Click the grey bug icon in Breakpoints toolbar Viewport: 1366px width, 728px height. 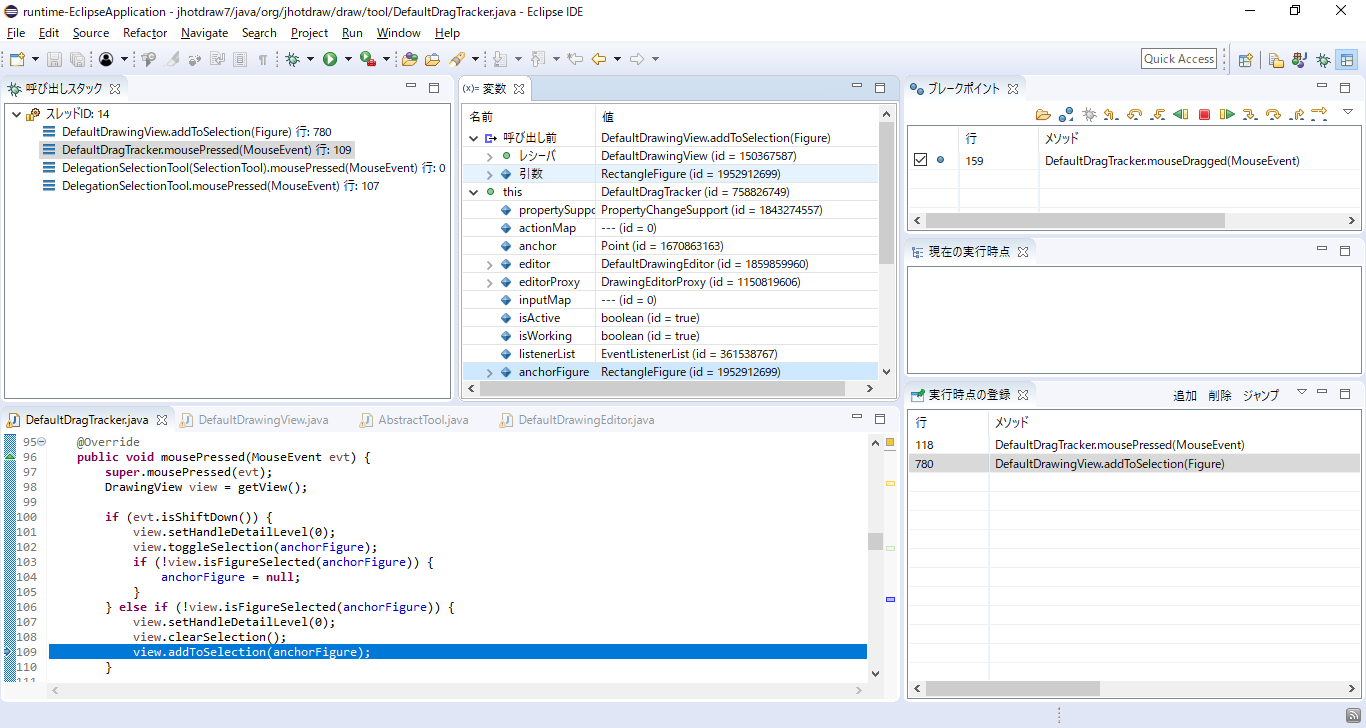(1089, 114)
